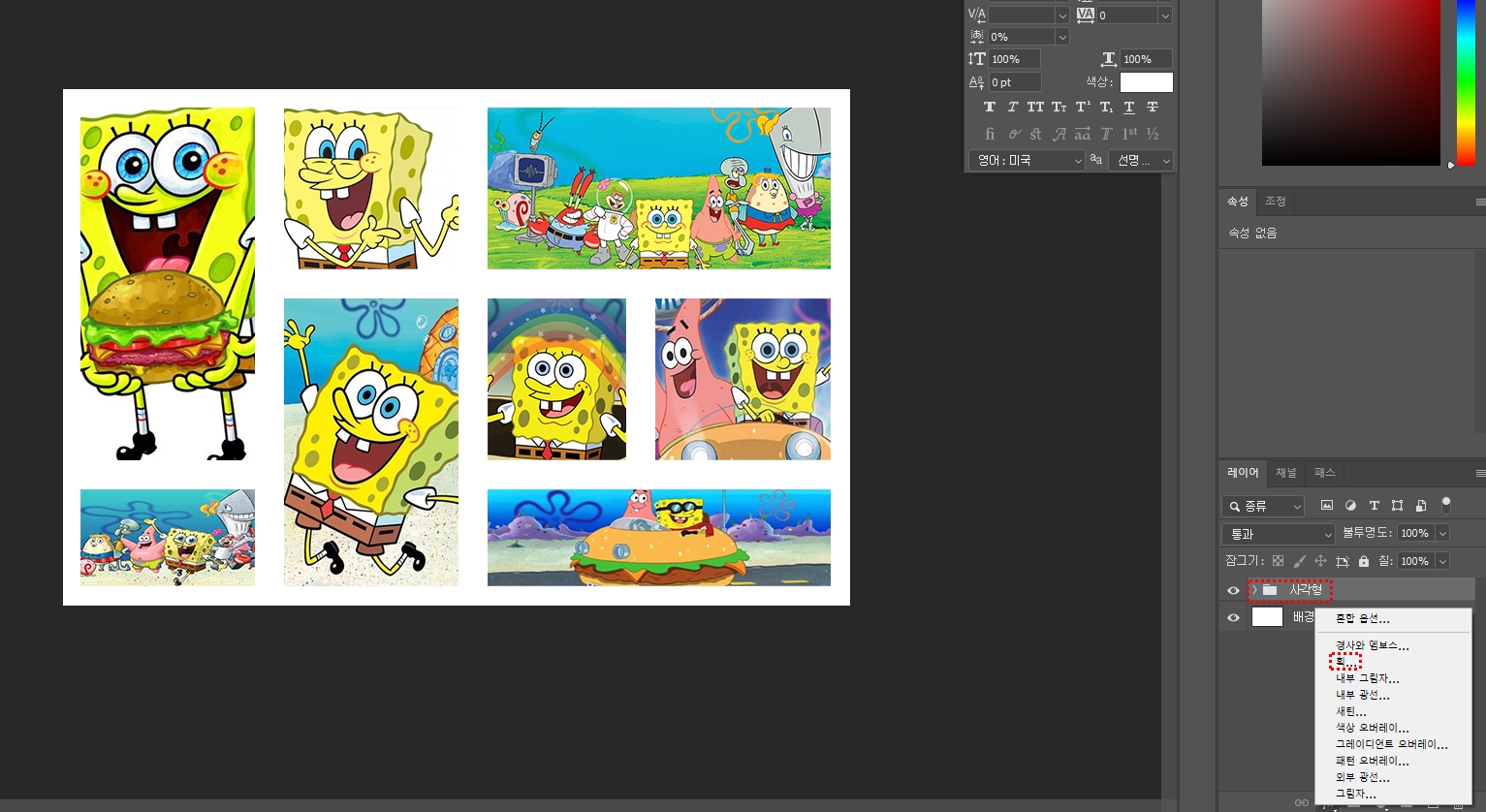Lock transparent pixels for the layer
The image size is (1486, 812).
tap(1278, 561)
